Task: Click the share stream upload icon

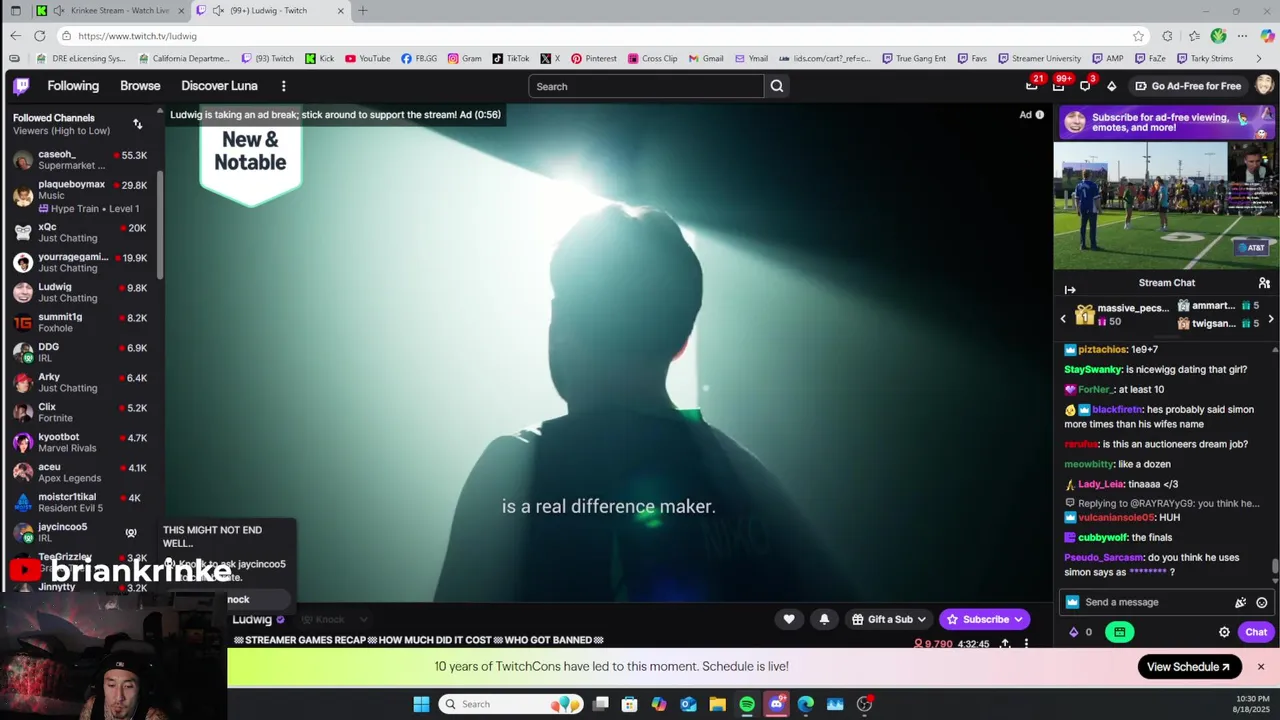Action: [x=1005, y=643]
